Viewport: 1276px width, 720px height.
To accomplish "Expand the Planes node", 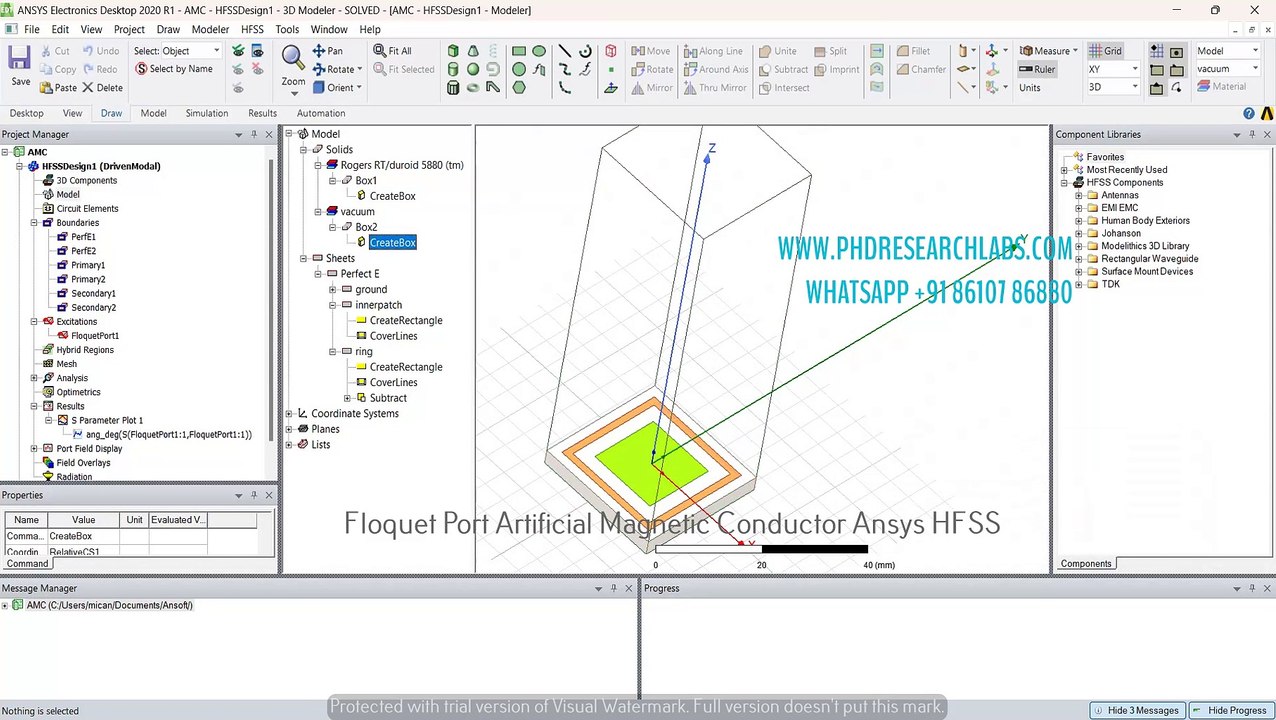I will (x=289, y=429).
